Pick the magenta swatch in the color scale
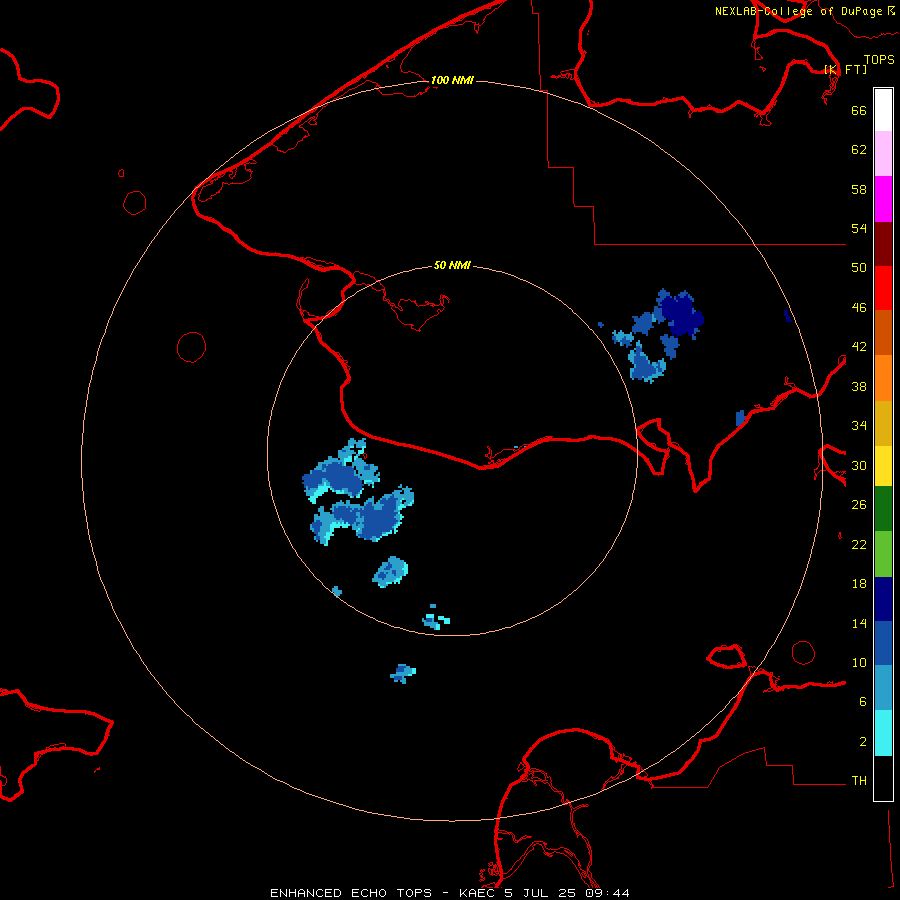This screenshot has width=900, height=900. pyautogui.click(x=883, y=199)
